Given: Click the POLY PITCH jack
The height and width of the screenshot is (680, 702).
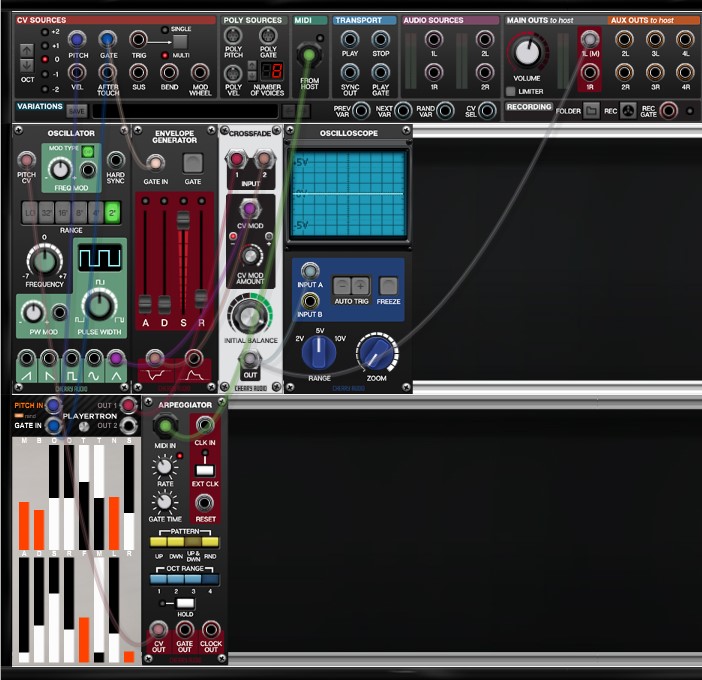Looking at the screenshot, I should pos(233,36).
